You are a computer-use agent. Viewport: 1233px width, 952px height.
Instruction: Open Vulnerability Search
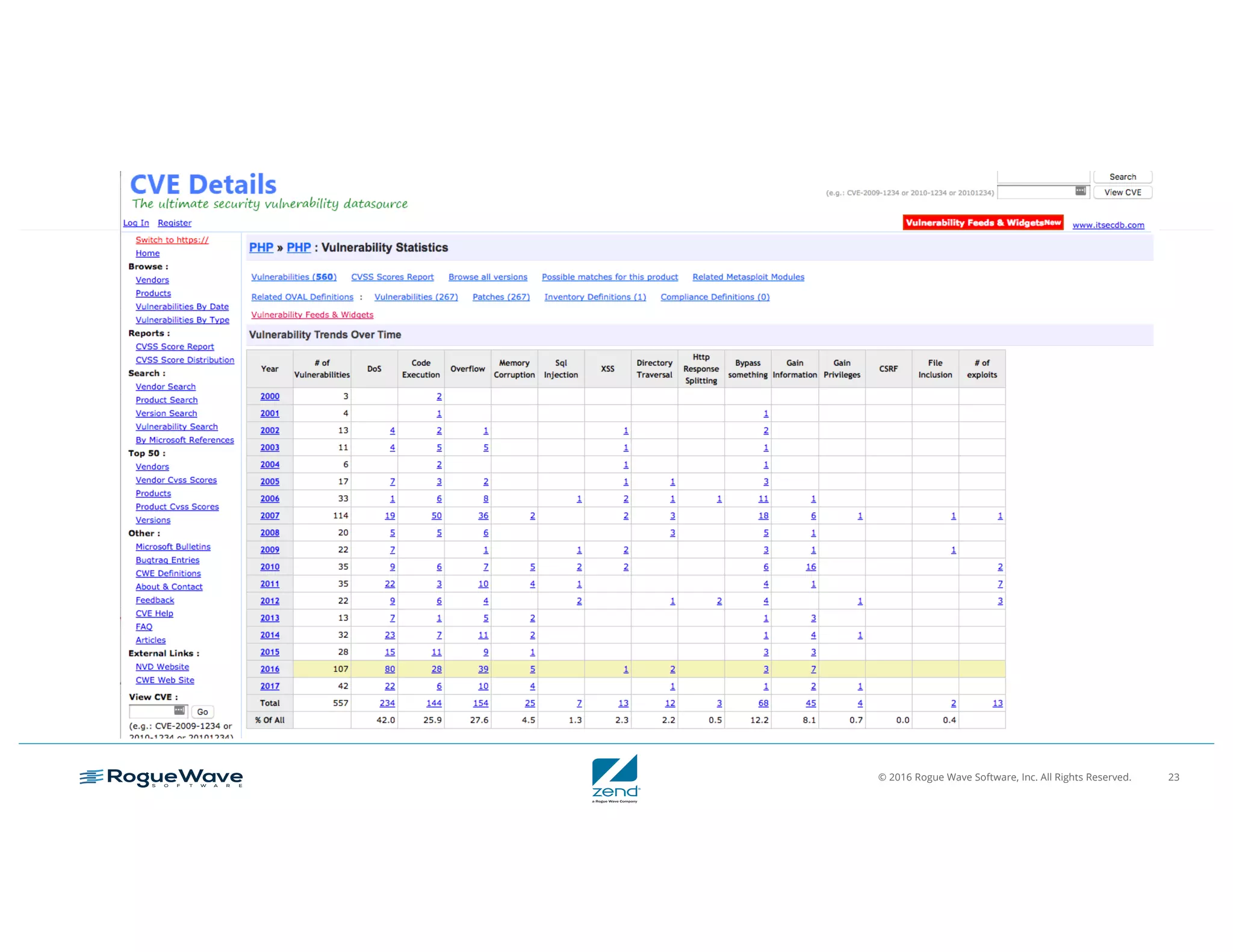point(176,427)
